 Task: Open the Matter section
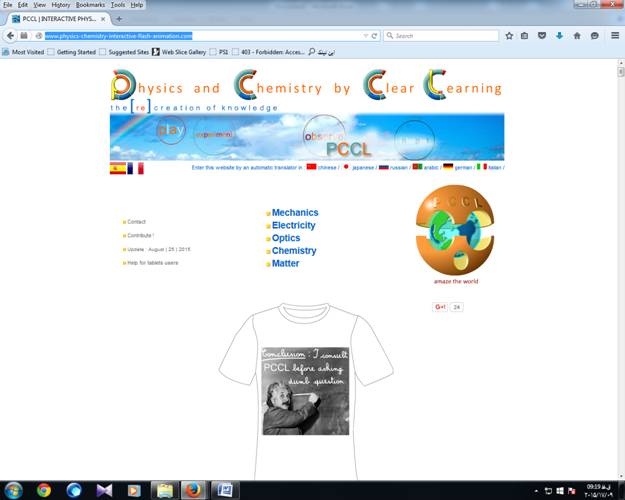pyautogui.click(x=285, y=264)
